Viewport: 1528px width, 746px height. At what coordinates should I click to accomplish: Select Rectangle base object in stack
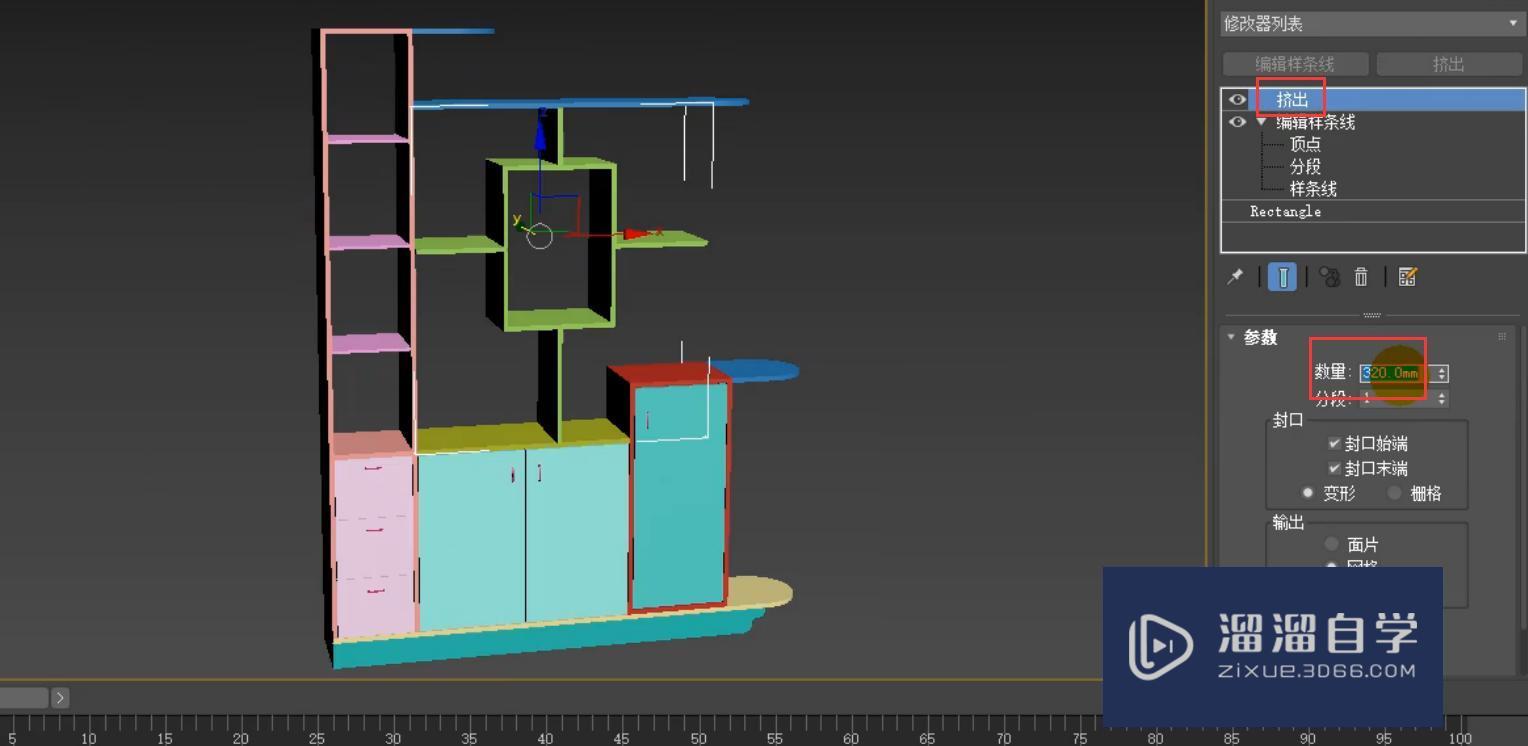(x=1285, y=211)
